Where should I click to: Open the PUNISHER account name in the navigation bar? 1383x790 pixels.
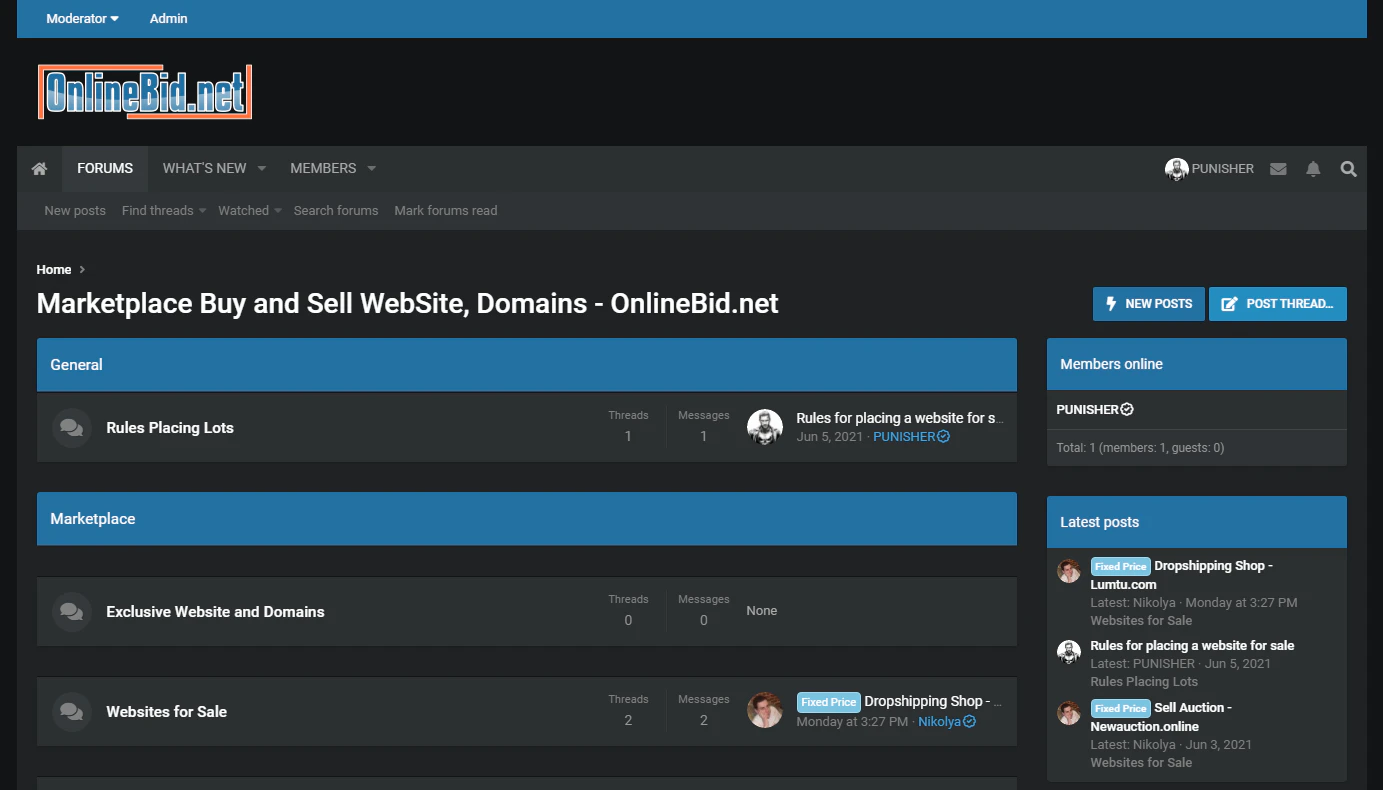1223,169
